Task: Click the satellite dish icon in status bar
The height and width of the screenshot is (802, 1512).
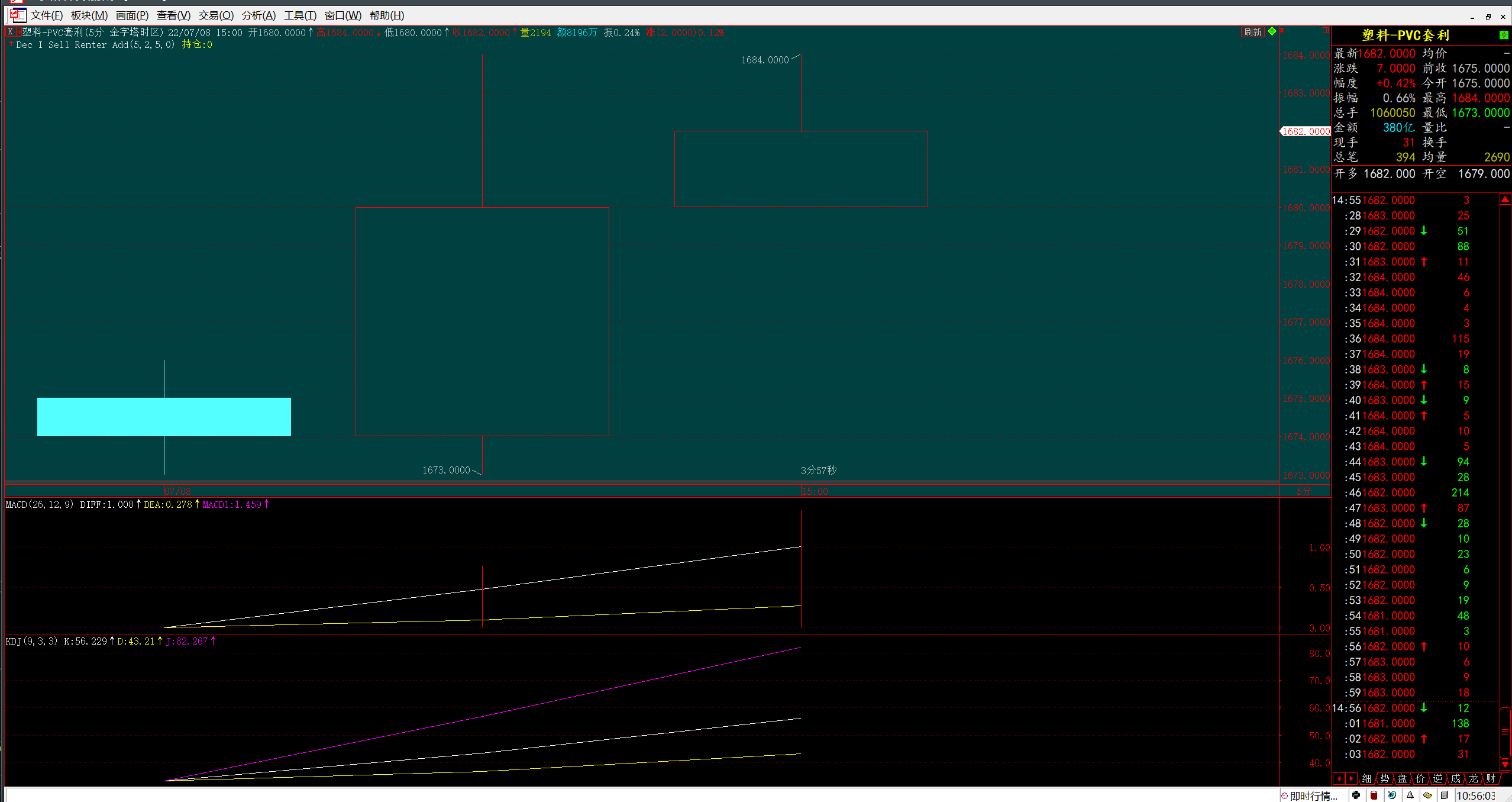Action: (x=1392, y=795)
